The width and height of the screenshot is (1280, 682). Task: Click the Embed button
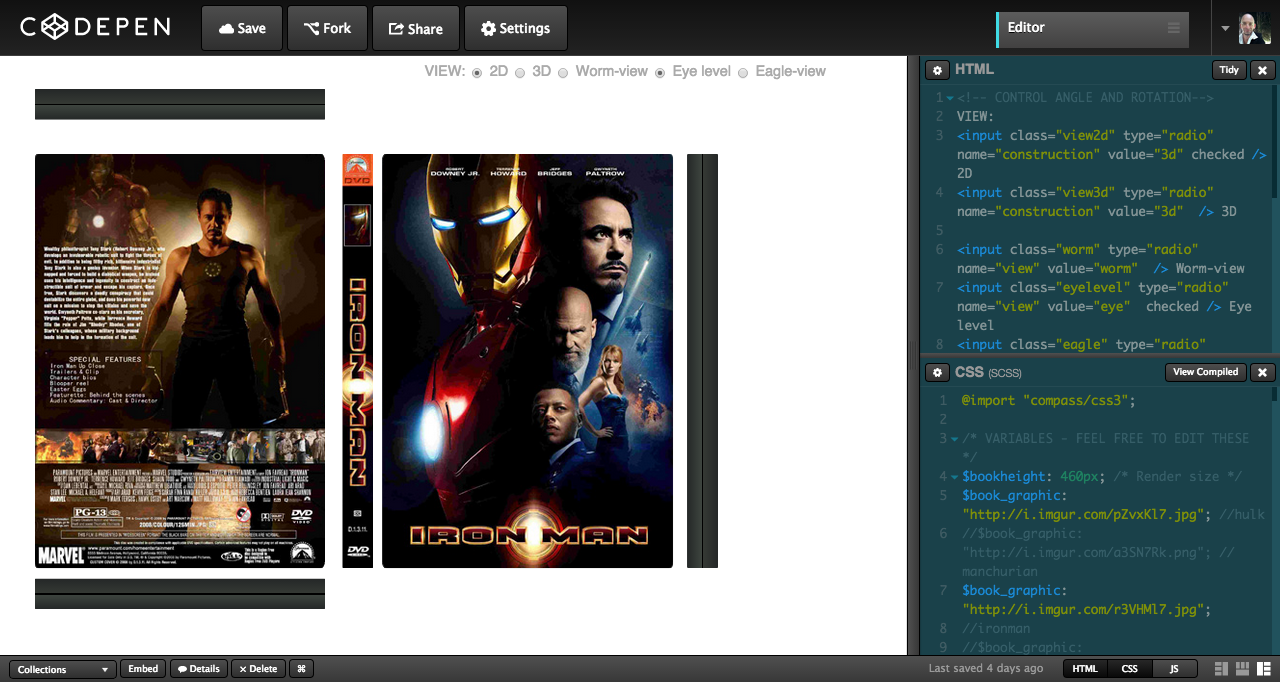point(143,669)
